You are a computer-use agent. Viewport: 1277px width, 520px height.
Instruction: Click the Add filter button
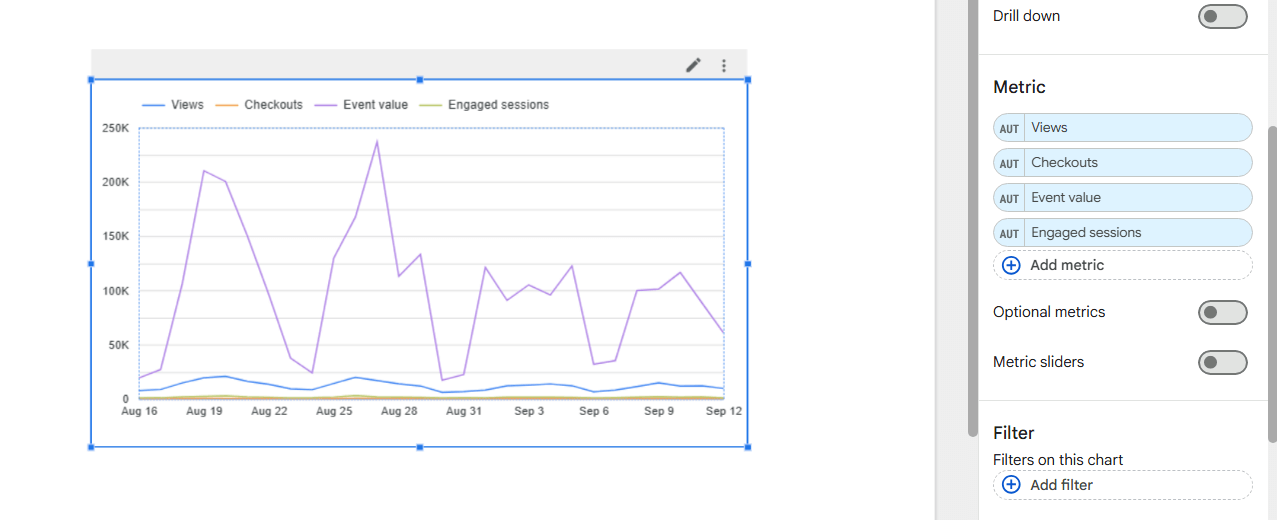coord(1122,485)
